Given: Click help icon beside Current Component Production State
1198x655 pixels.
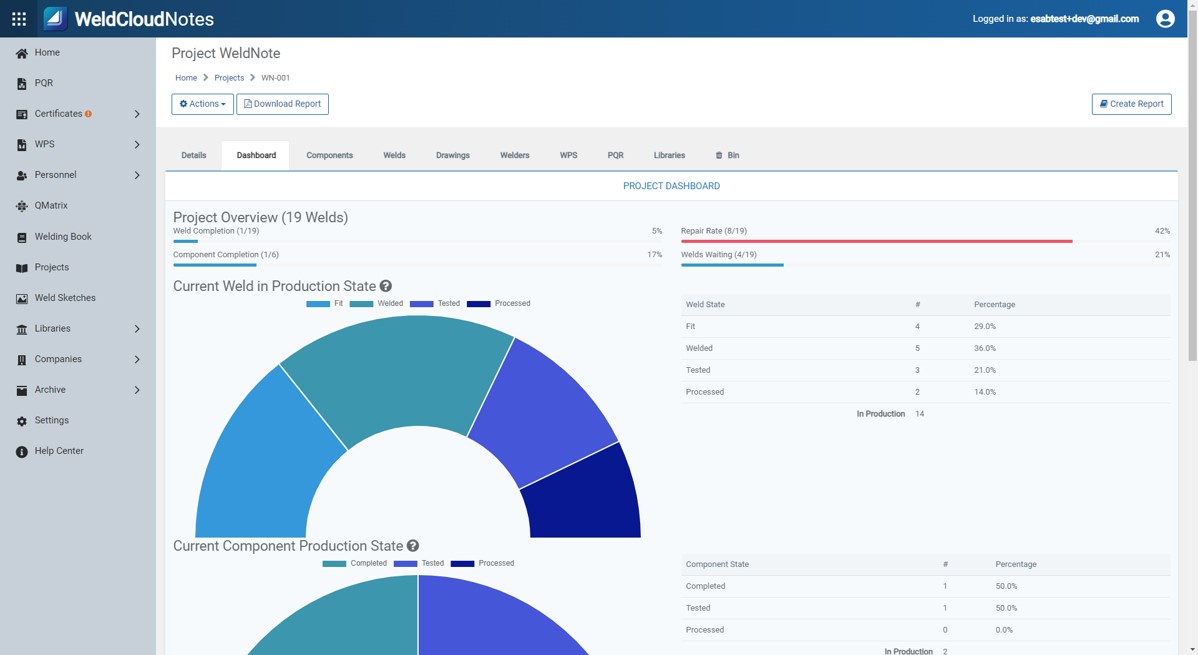Looking at the screenshot, I should 413,546.
